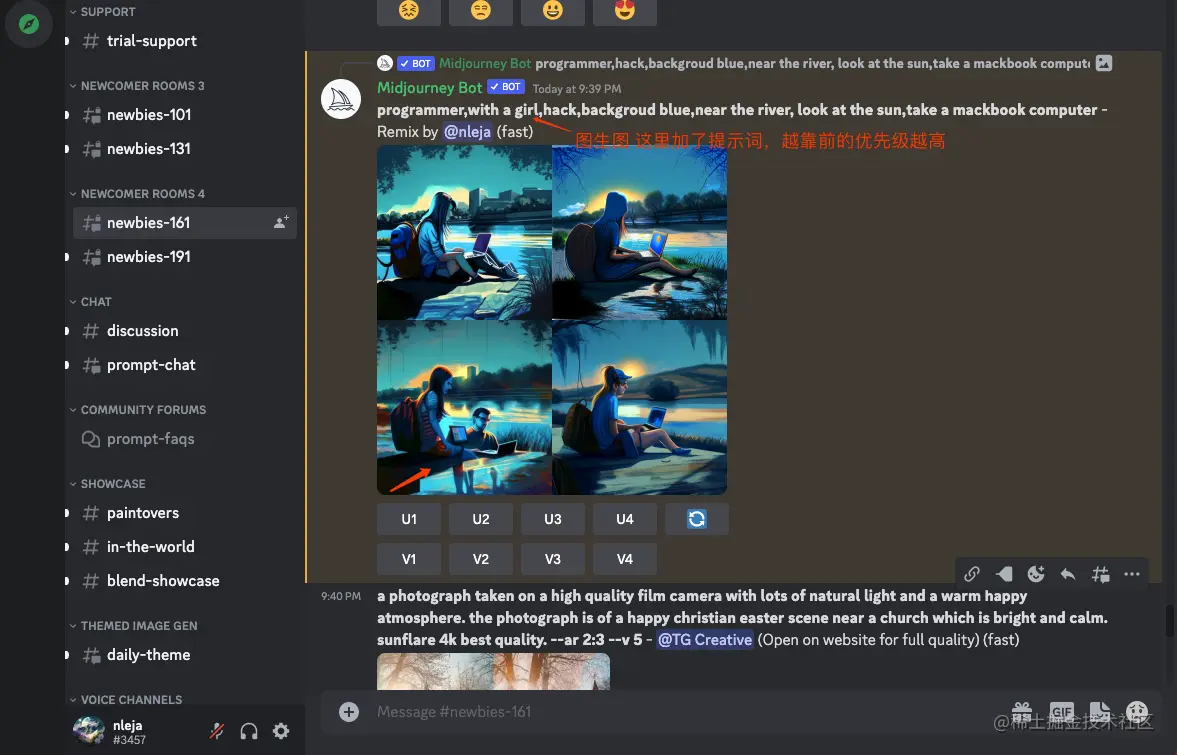
Task: Click the newbies-101 channel hash icon
Action: (91, 115)
